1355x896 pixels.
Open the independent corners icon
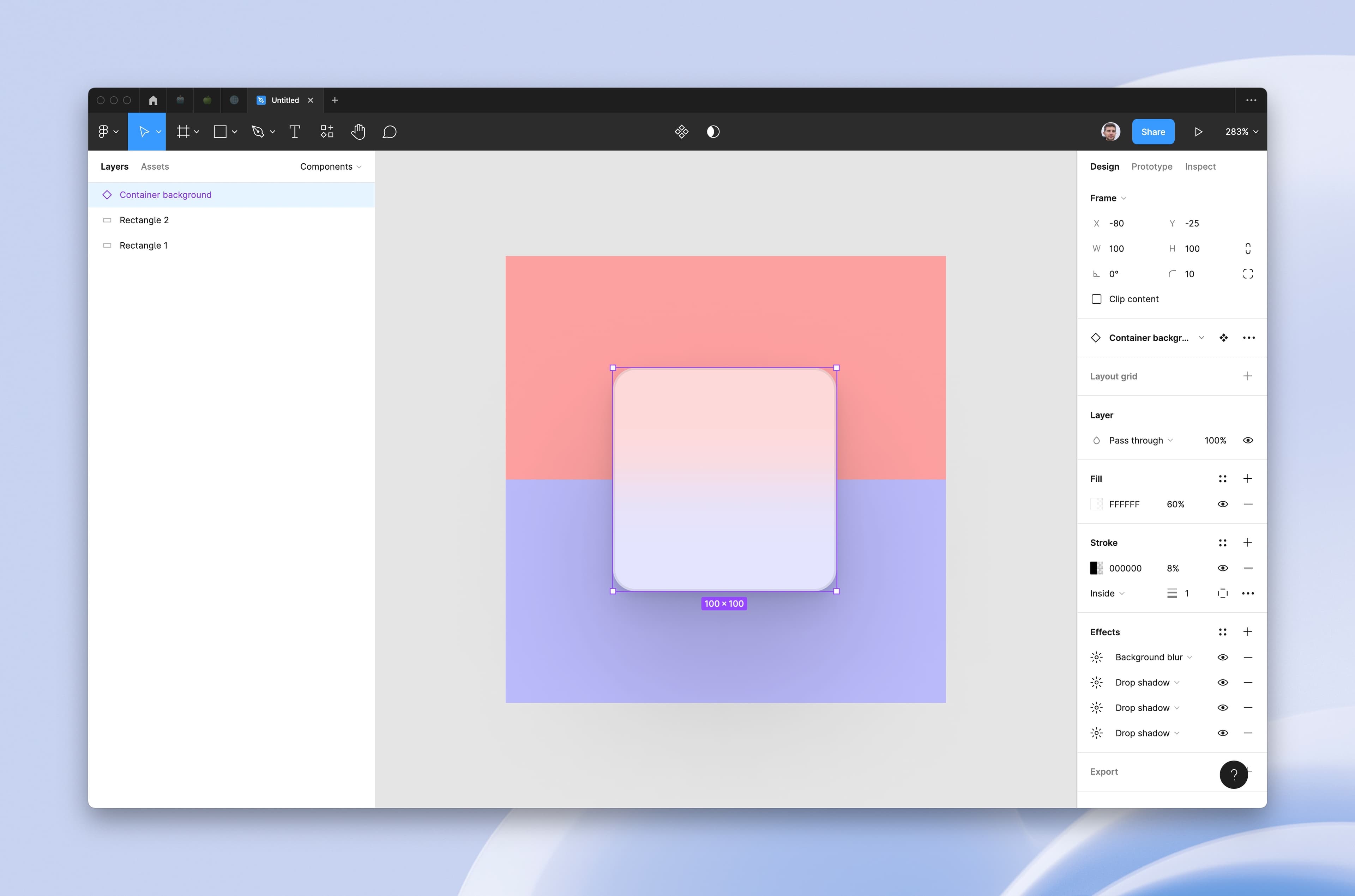tap(1248, 274)
